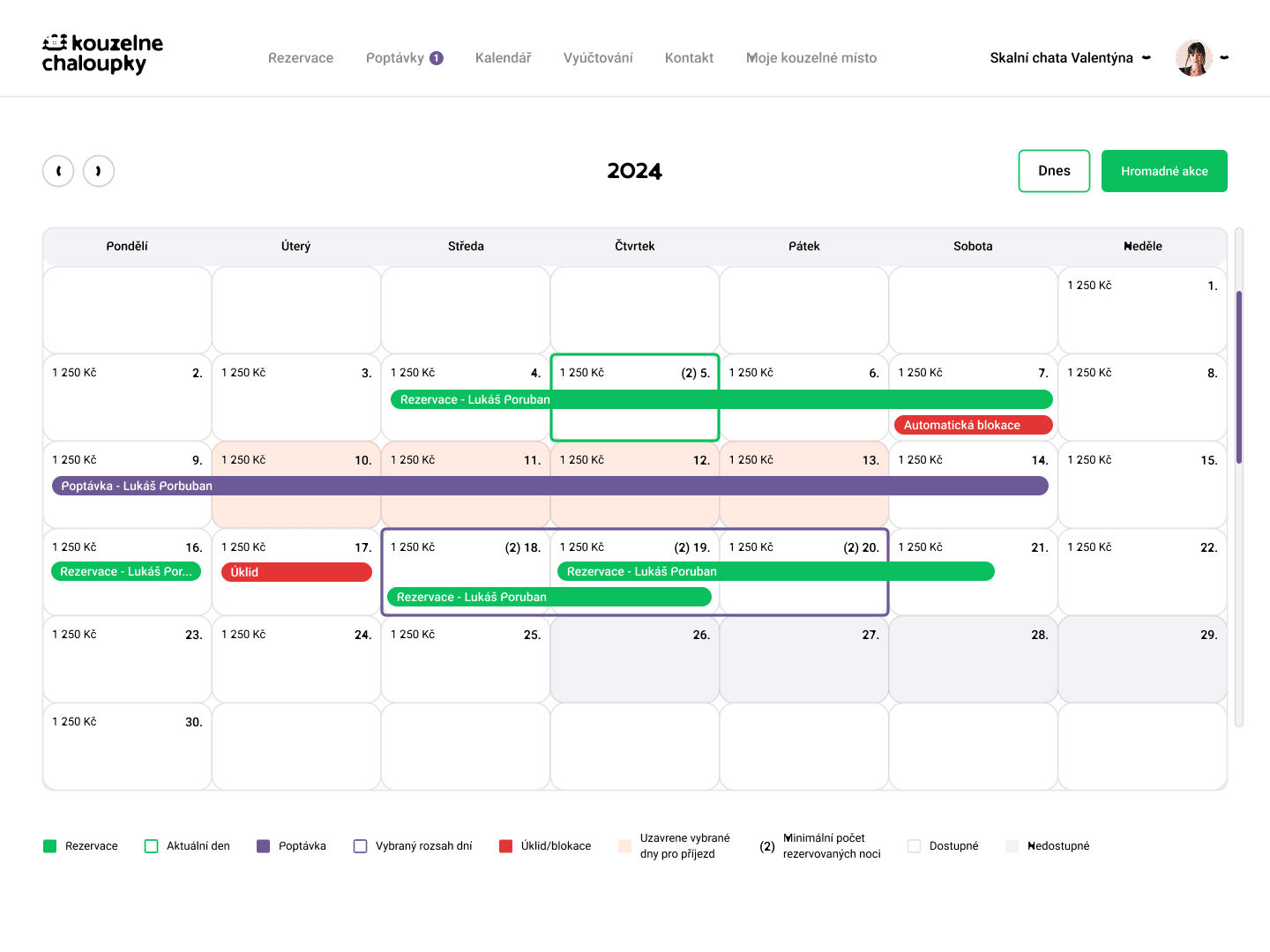1270x952 pixels.
Task: Click the next period arrow
Action: [99, 171]
